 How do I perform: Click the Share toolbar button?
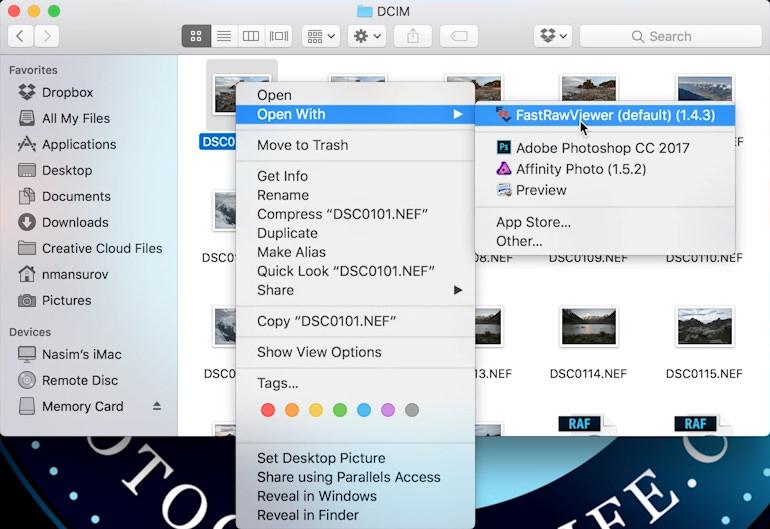click(x=412, y=36)
